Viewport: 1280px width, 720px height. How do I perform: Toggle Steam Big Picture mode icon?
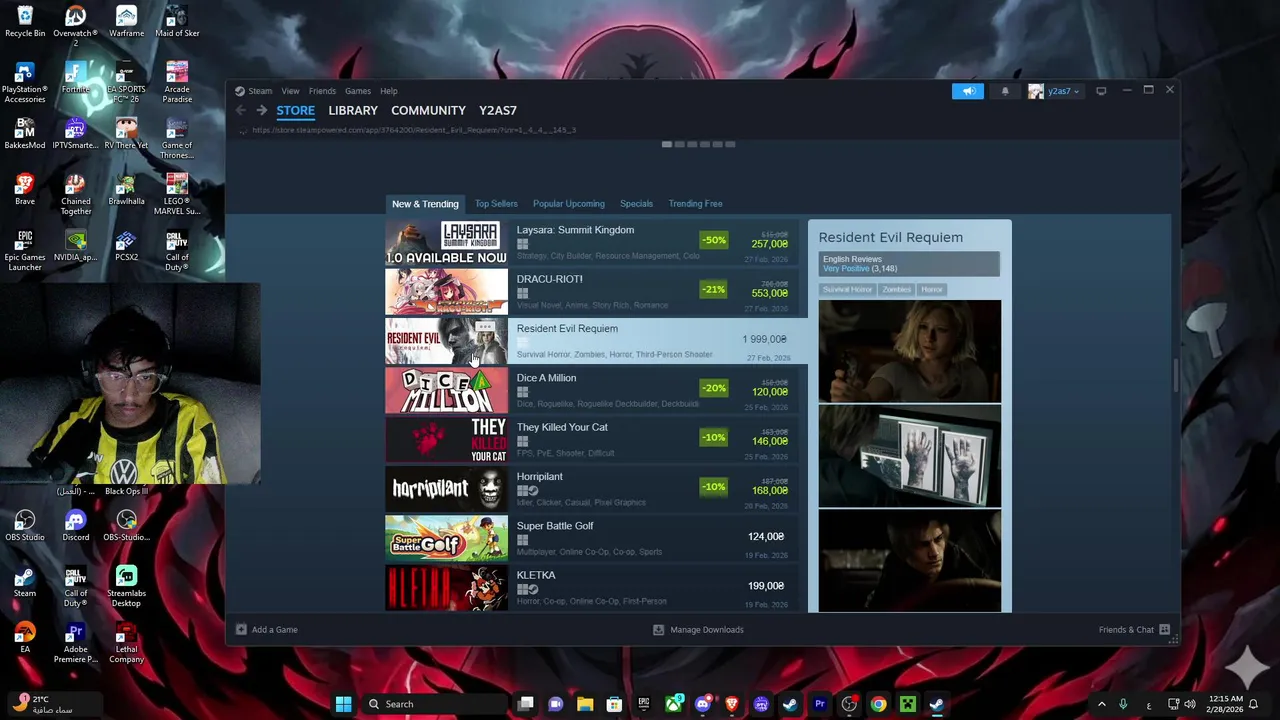pyautogui.click(x=1101, y=91)
